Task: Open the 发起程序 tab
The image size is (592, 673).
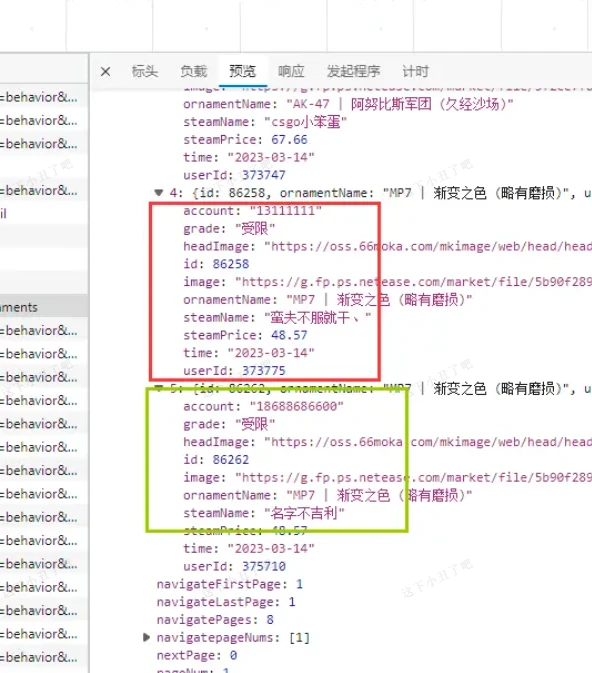Action: (x=353, y=71)
